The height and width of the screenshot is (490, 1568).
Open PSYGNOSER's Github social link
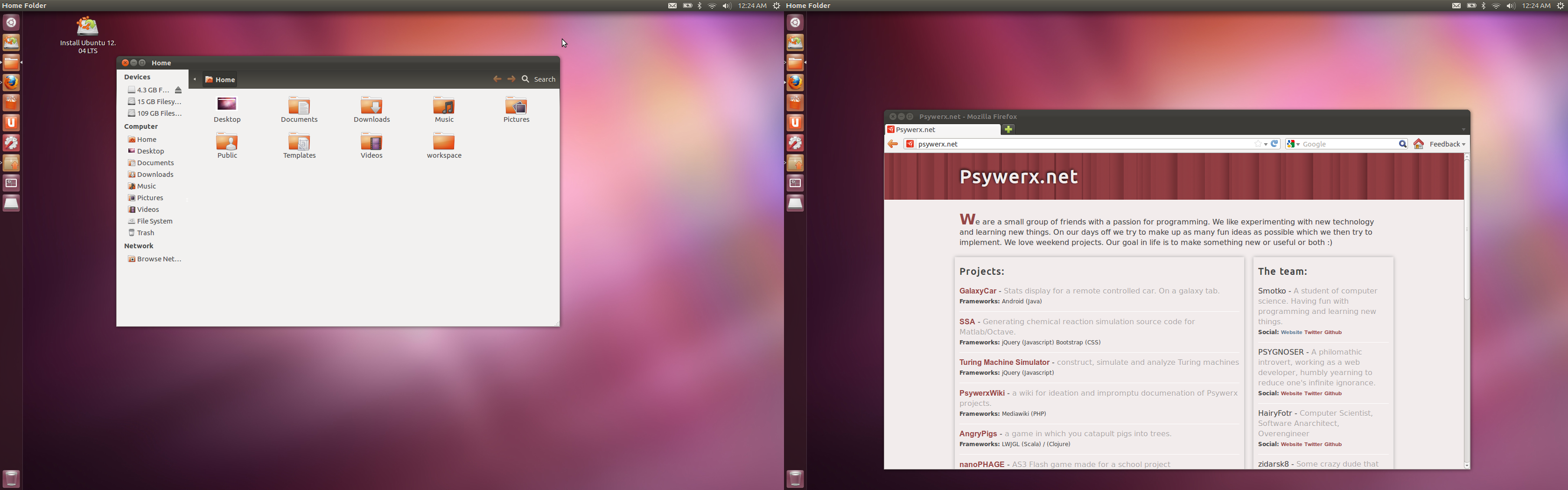1333,393
